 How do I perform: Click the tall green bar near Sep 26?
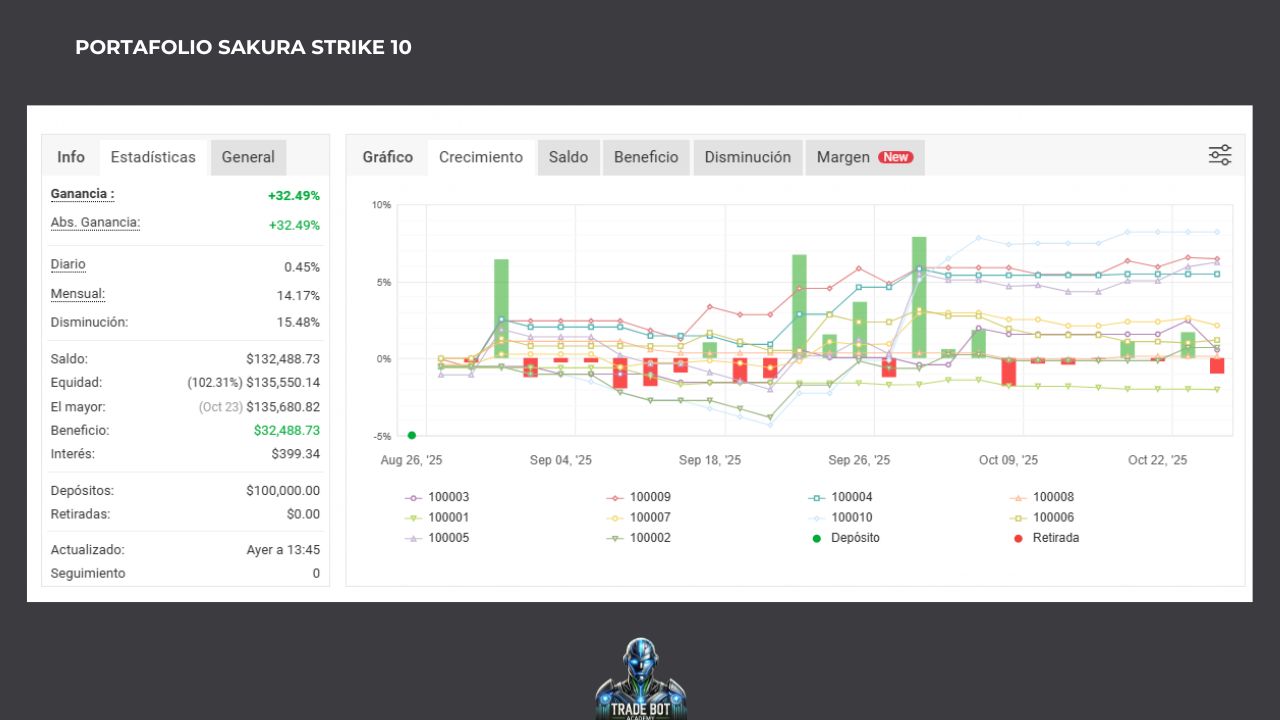[919, 297]
